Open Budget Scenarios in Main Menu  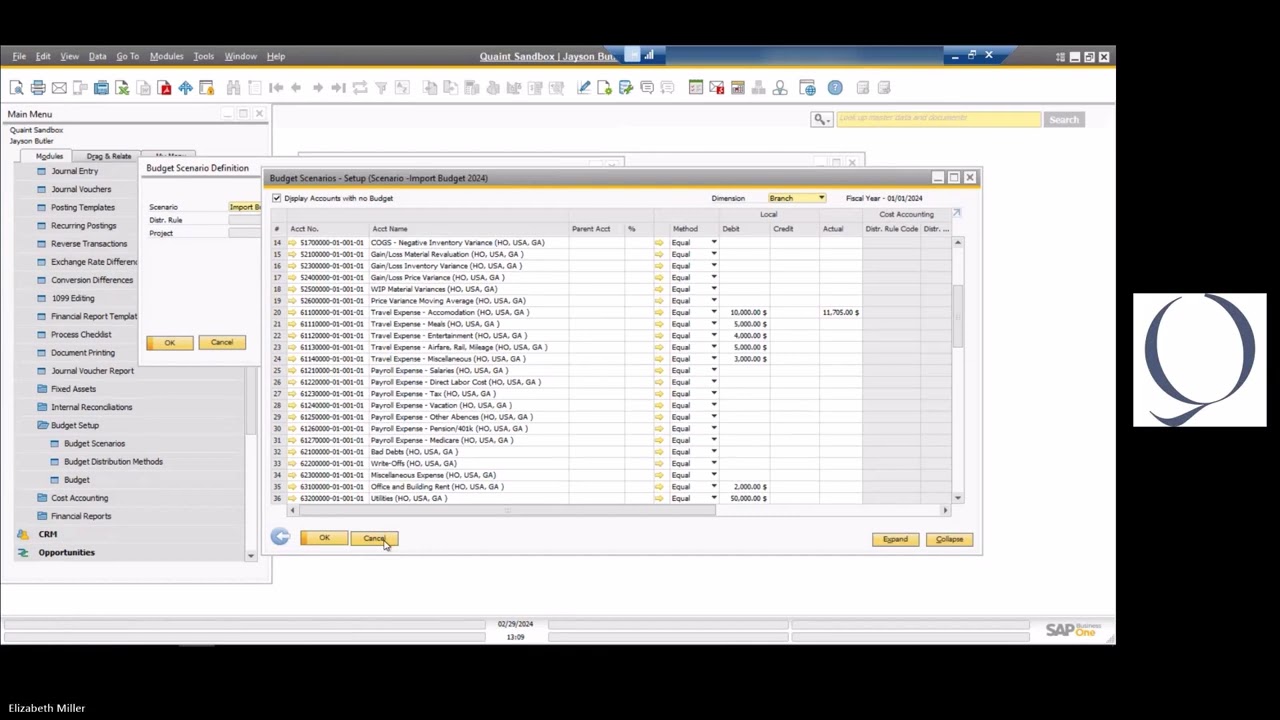pyautogui.click(x=94, y=443)
